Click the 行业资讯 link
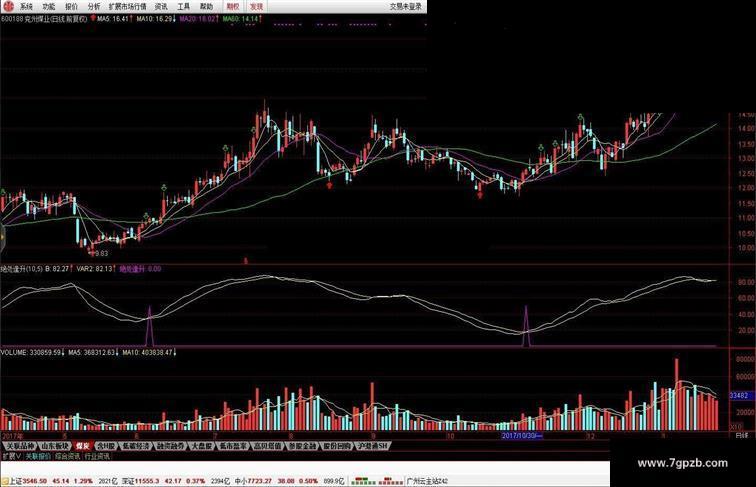Image resolution: width=756 pixels, height=487 pixels. (97, 456)
